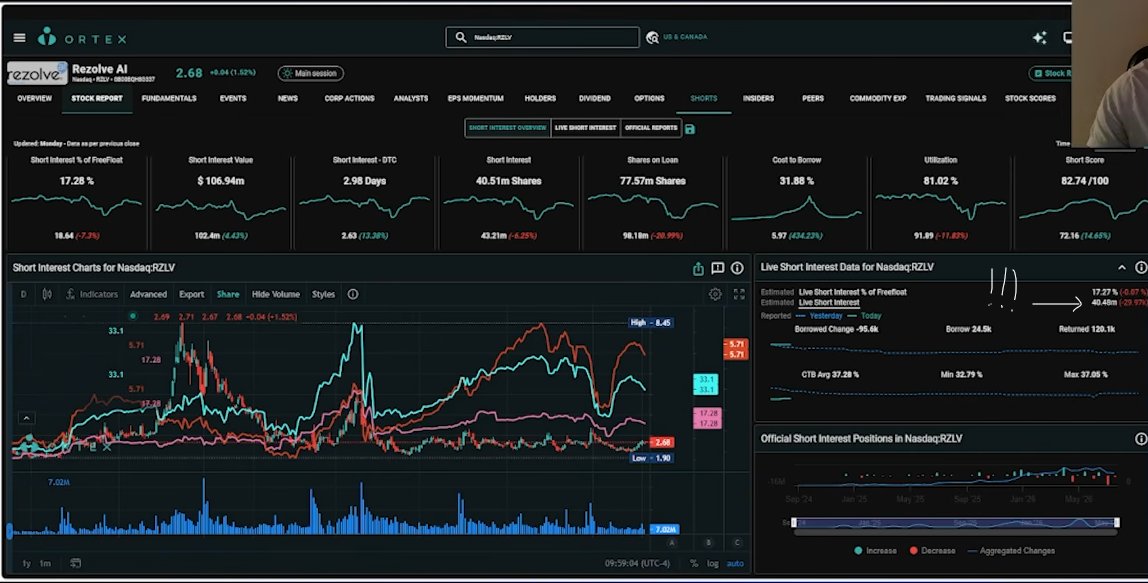Image resolution: width=1148 pixels, height=583 pixels.
Task: Open the Insiders tab
Action: 758,98
